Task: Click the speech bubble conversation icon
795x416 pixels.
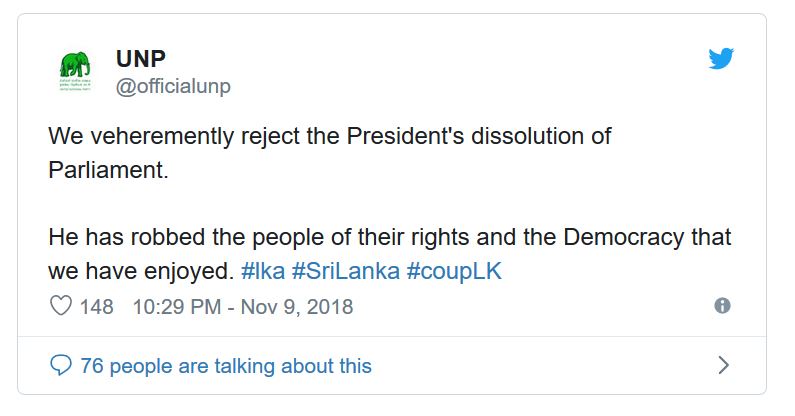Action: [x=61, y=366]
